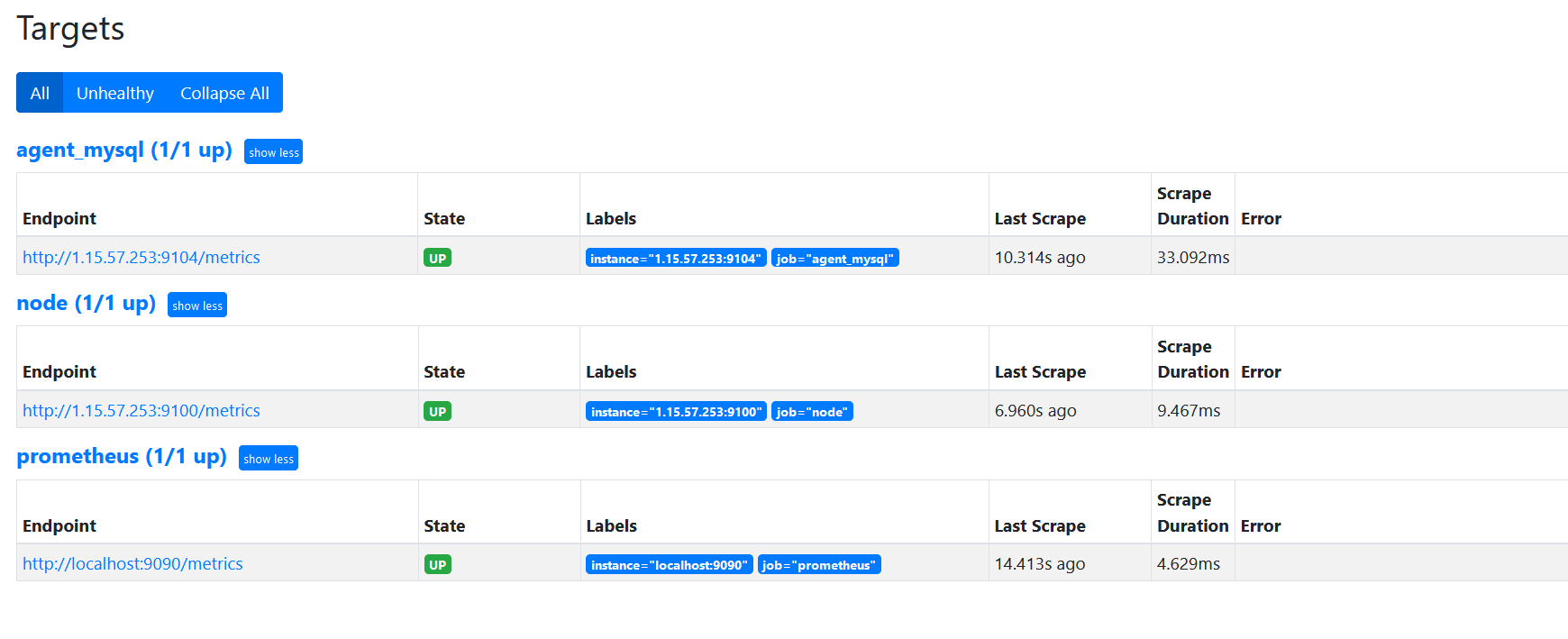Click Last Scrape header in node table
The height and width of the screenshot is (639, 1568).
coord(1040,371)
